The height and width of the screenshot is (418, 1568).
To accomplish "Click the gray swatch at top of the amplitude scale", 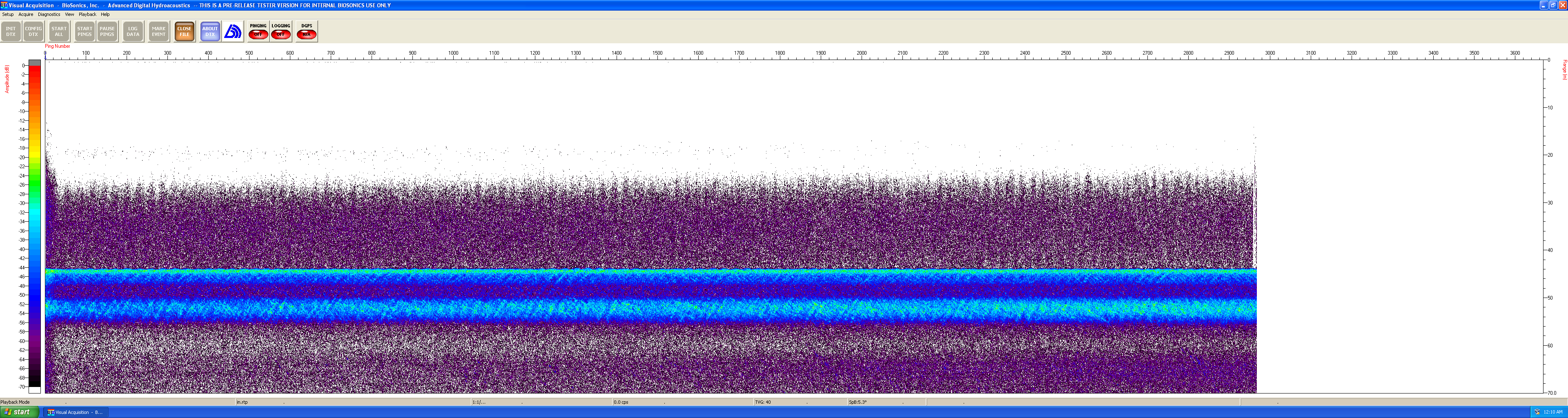I will point(35,62).
